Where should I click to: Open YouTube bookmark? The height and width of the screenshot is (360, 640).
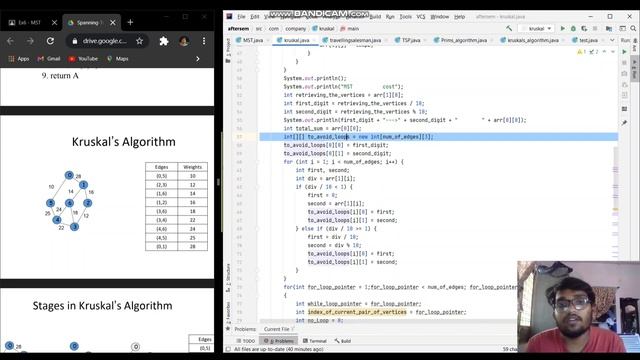(83, 59)
